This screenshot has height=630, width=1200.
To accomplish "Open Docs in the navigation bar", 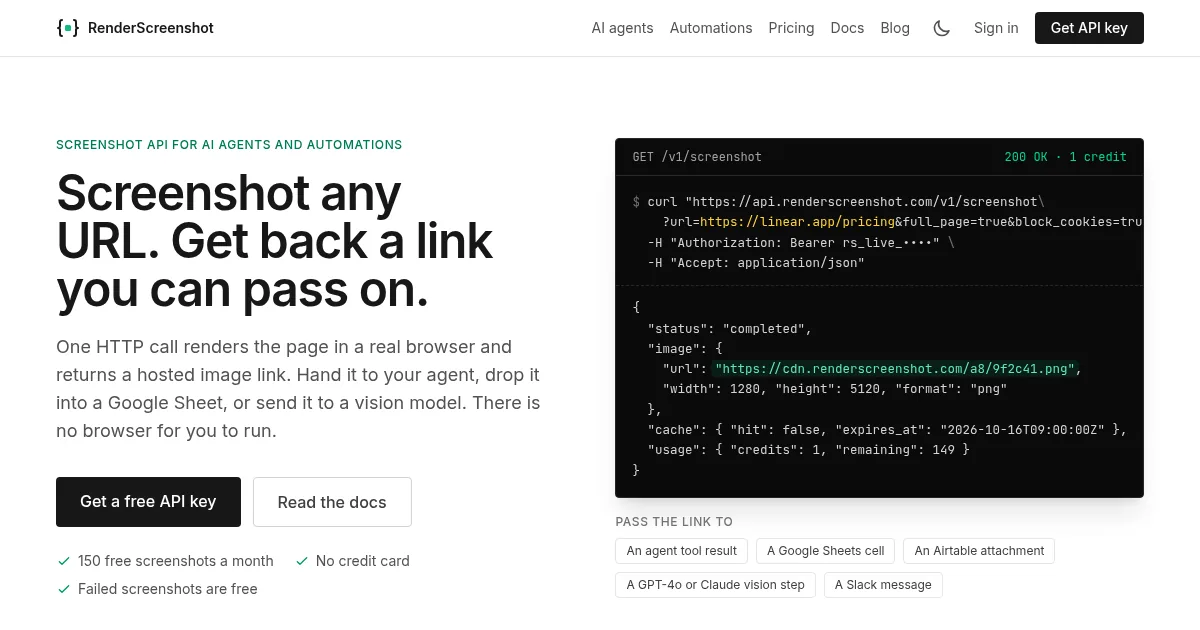I will click(847, 28).
